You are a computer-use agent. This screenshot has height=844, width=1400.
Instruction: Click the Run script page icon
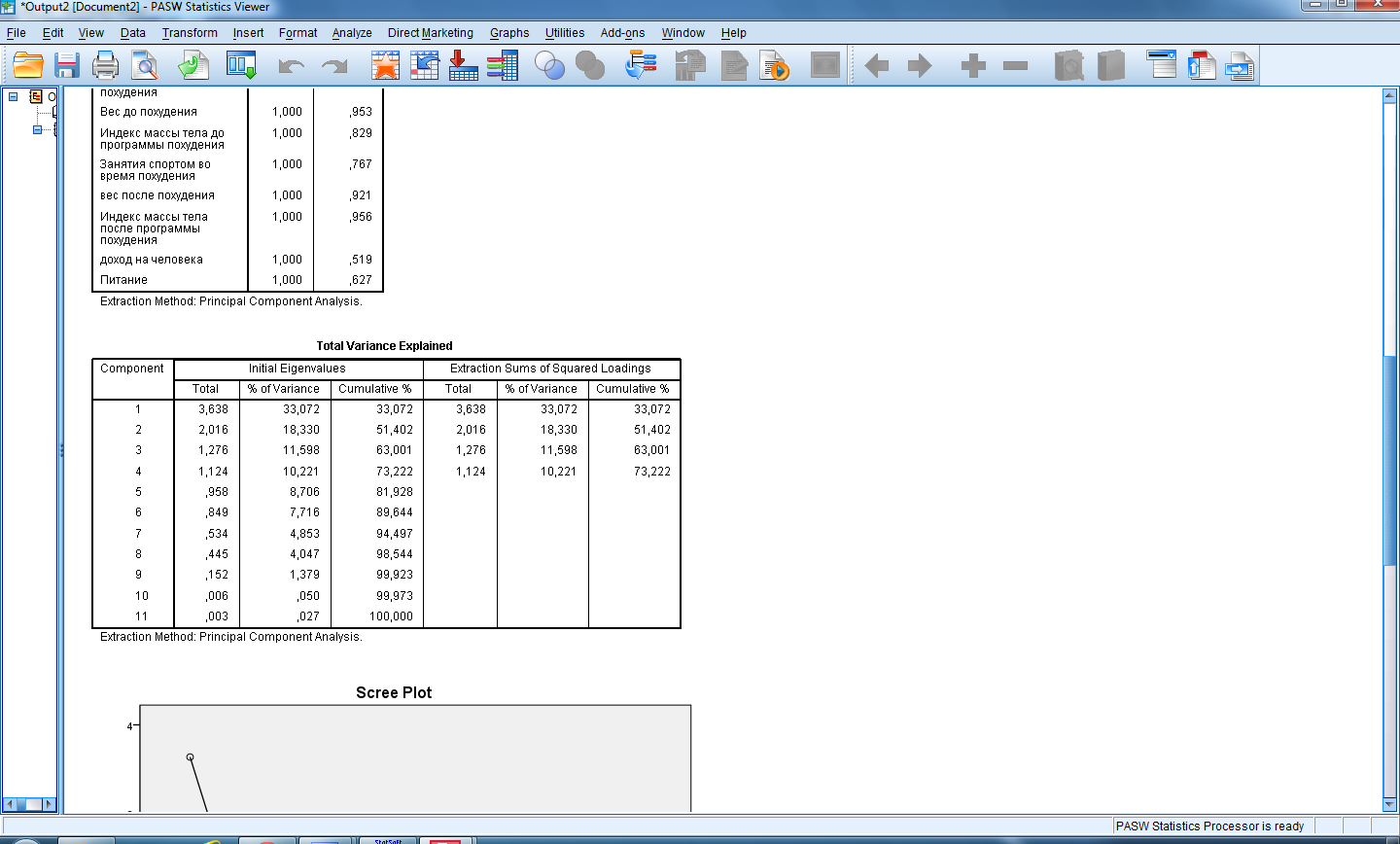[x=775, y=66]
